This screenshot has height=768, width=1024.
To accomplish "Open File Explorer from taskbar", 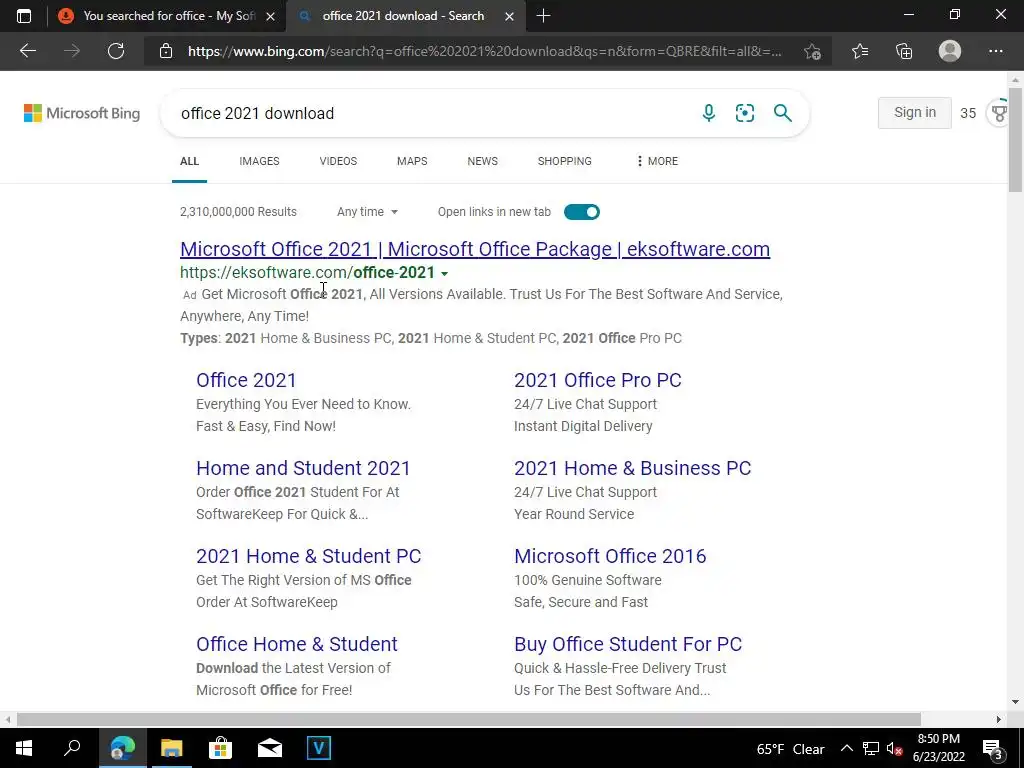I will pyautogui.click(x=172, y=748).
